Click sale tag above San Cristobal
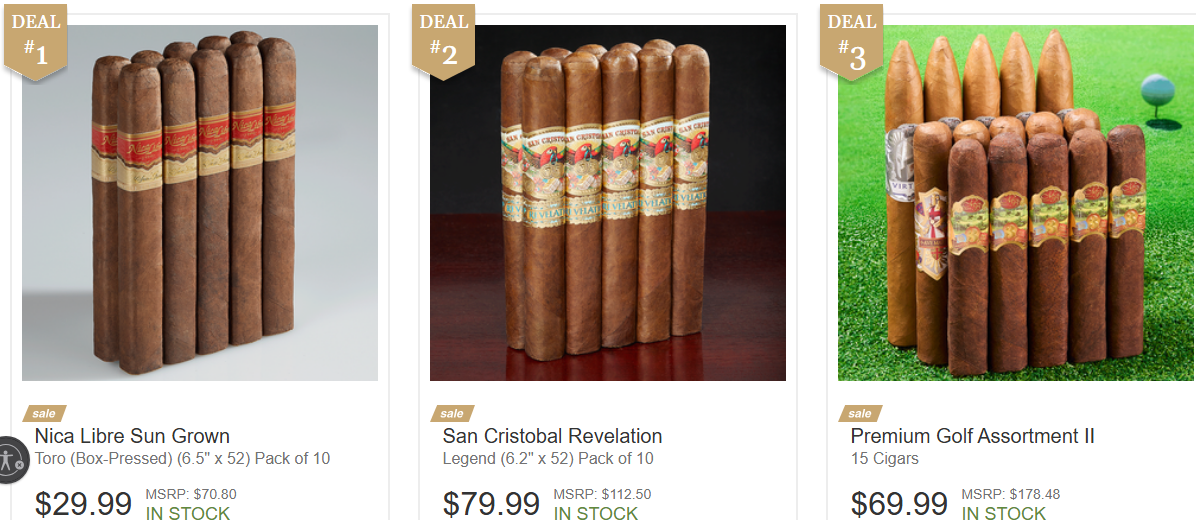 [x=452, y=413]
